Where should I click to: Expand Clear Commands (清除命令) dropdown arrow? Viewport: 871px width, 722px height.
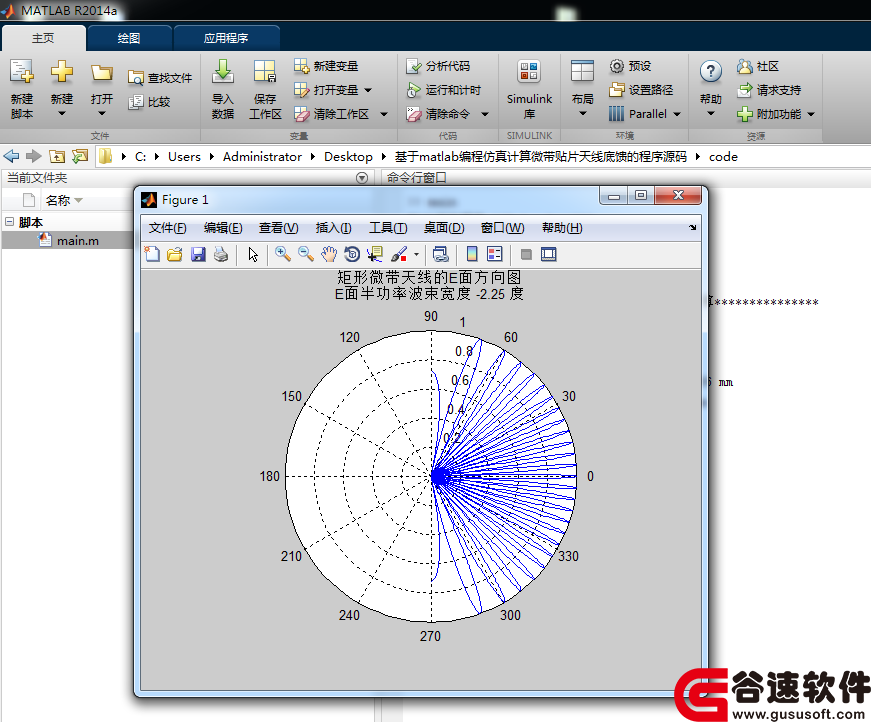coord(485,114)
